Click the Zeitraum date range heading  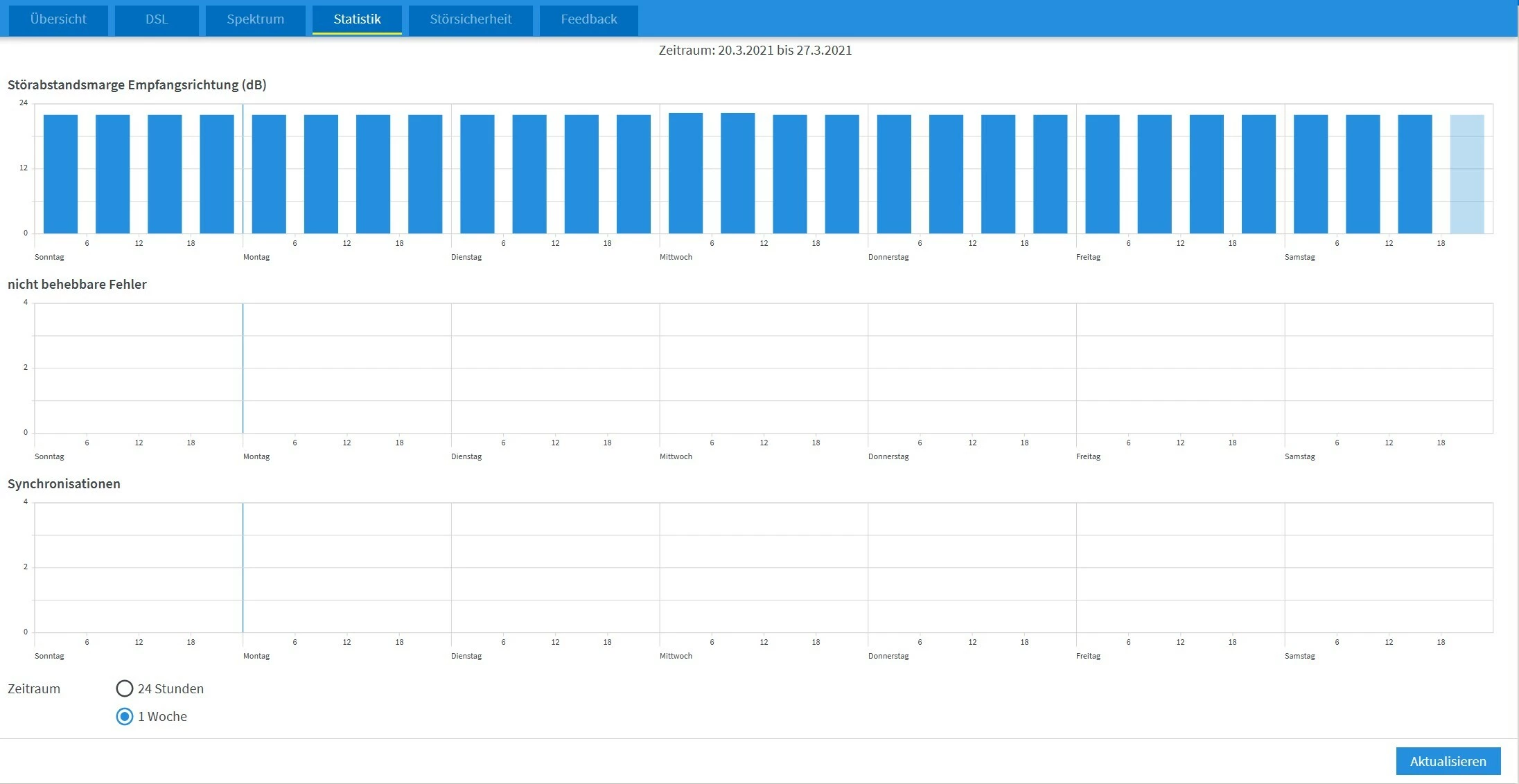(x=755, y=50)
